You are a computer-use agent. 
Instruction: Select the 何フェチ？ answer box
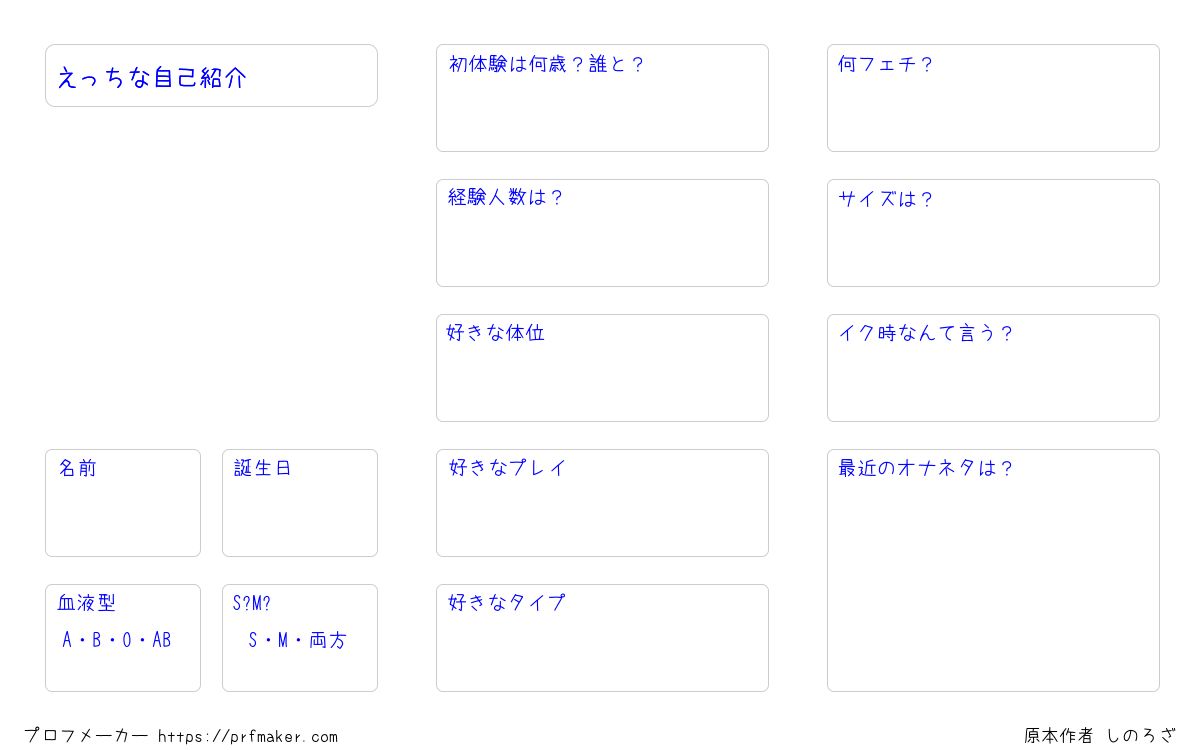pyautogui.click(x=993, y=98)
